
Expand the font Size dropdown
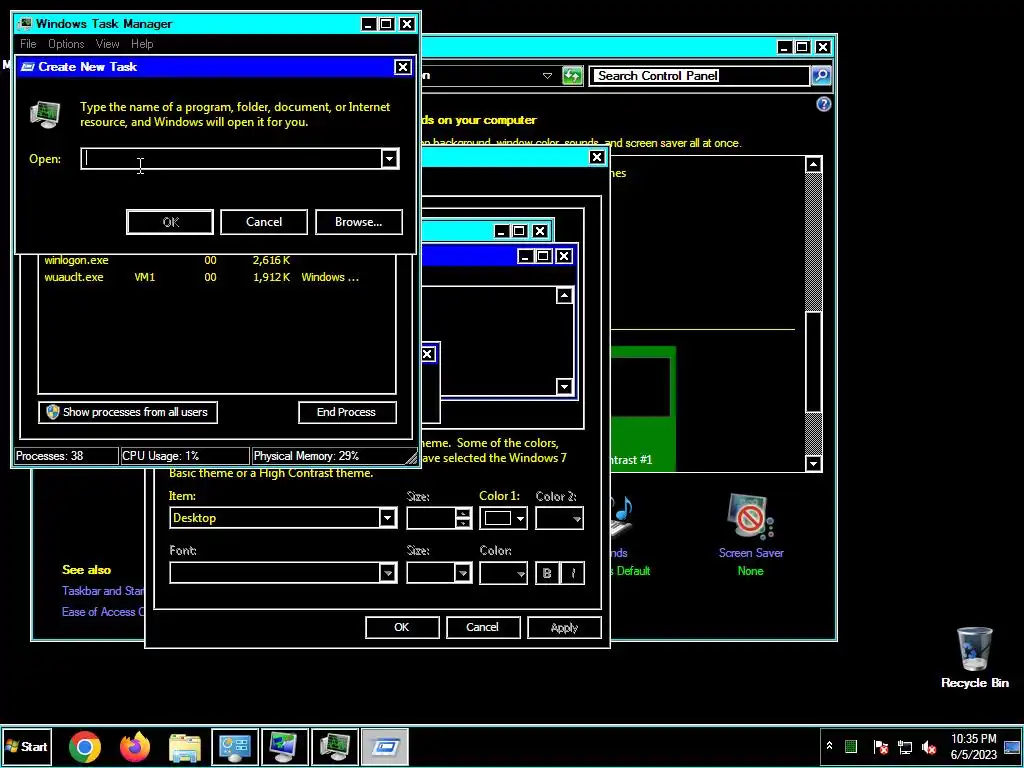pos(462,573)
